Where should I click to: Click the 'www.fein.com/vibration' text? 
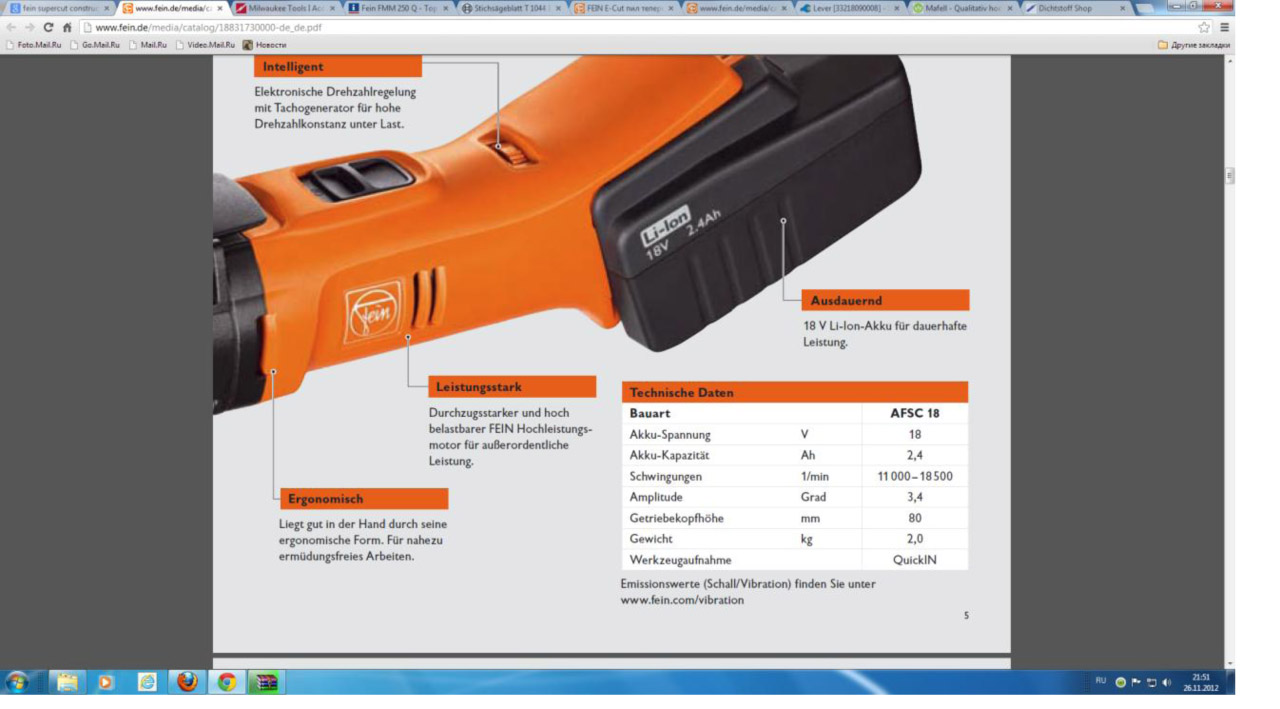pyautogui.click(x=682, y=600)
